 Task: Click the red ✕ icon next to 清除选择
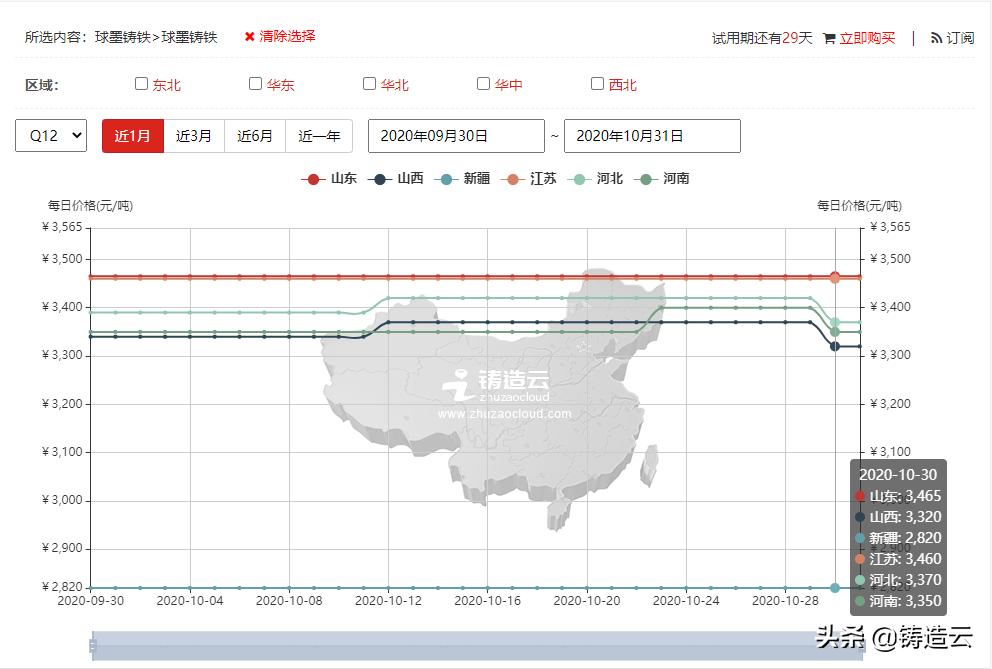tap(249, 35)
